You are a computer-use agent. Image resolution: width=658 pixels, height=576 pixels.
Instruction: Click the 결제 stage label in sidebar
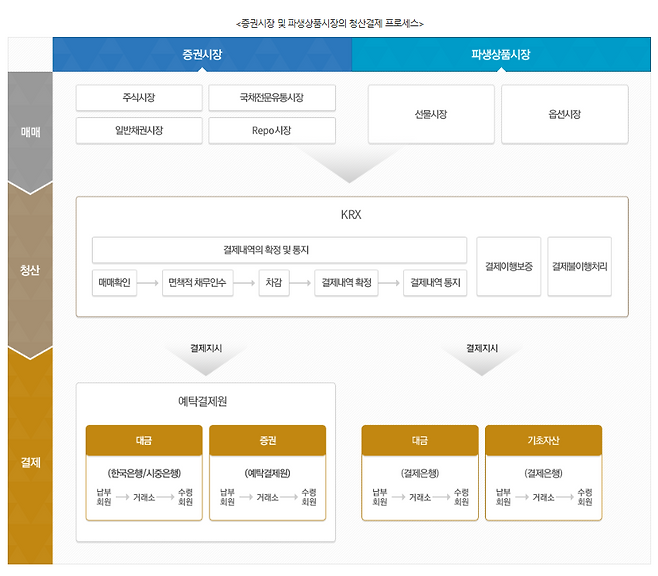pyautogui.click(x=30, y=462)
